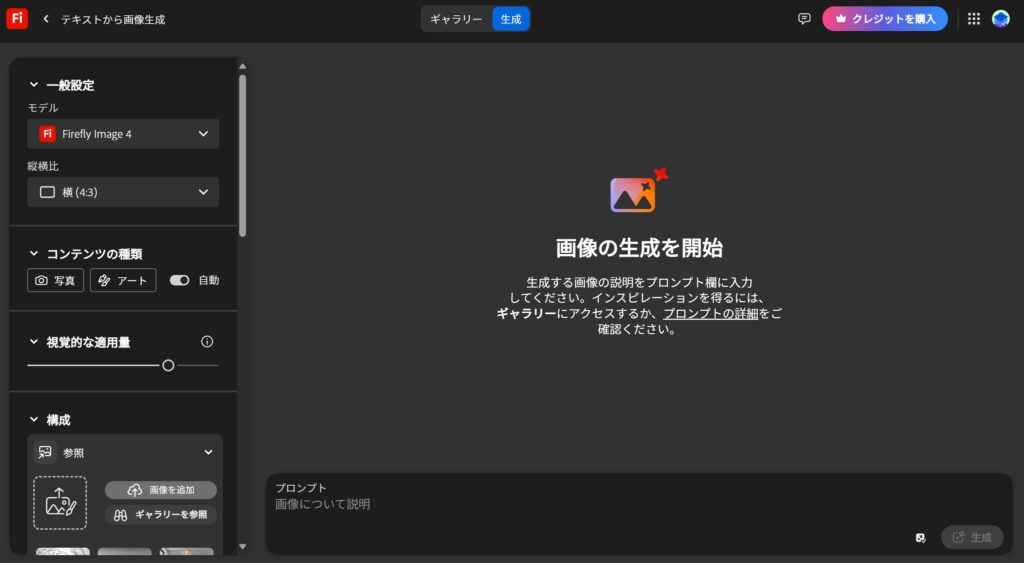
Task: Switch to the ギャラリー tab
Action: pos(456,19)
